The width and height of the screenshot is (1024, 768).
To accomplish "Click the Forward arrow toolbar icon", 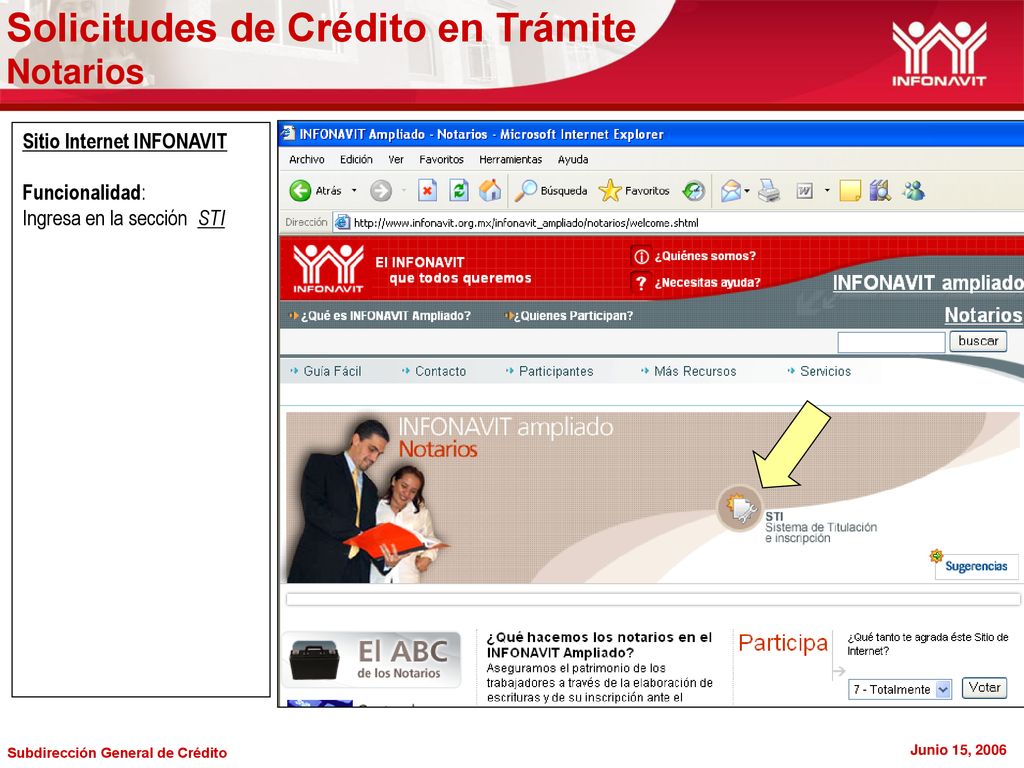I will (x=381, y=191).
